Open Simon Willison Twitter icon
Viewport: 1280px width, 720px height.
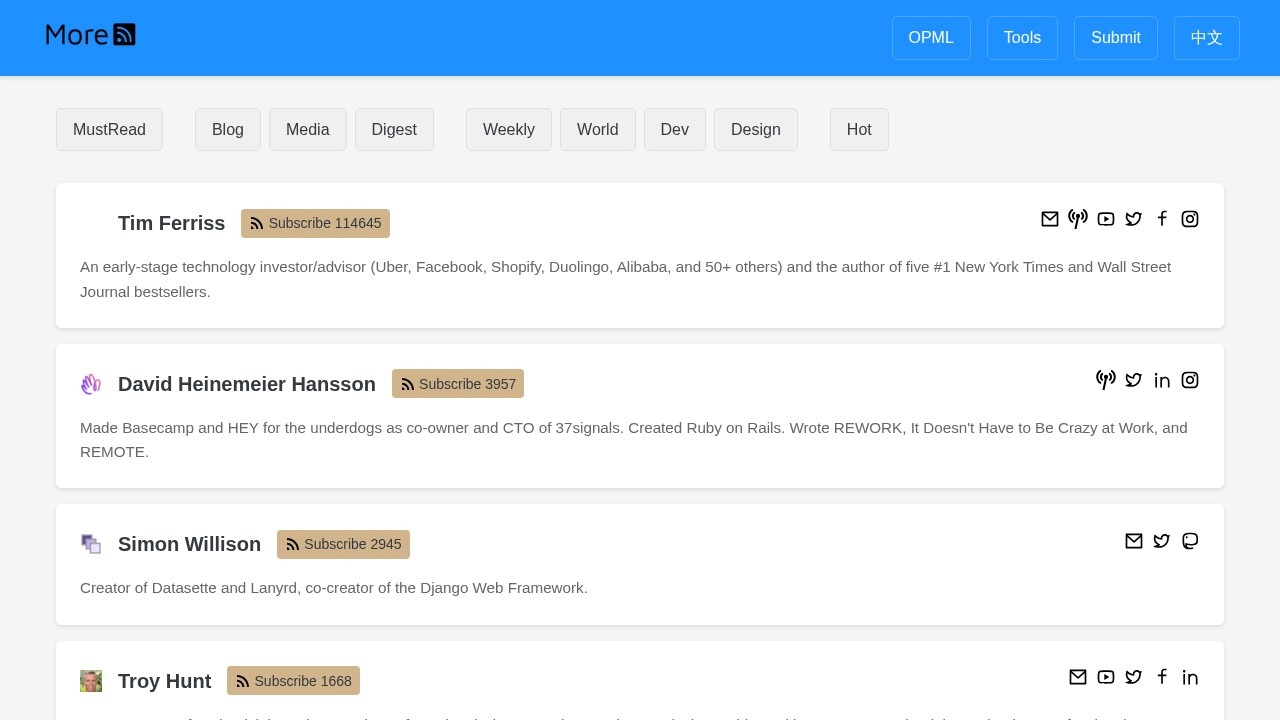coord(1162,541)
